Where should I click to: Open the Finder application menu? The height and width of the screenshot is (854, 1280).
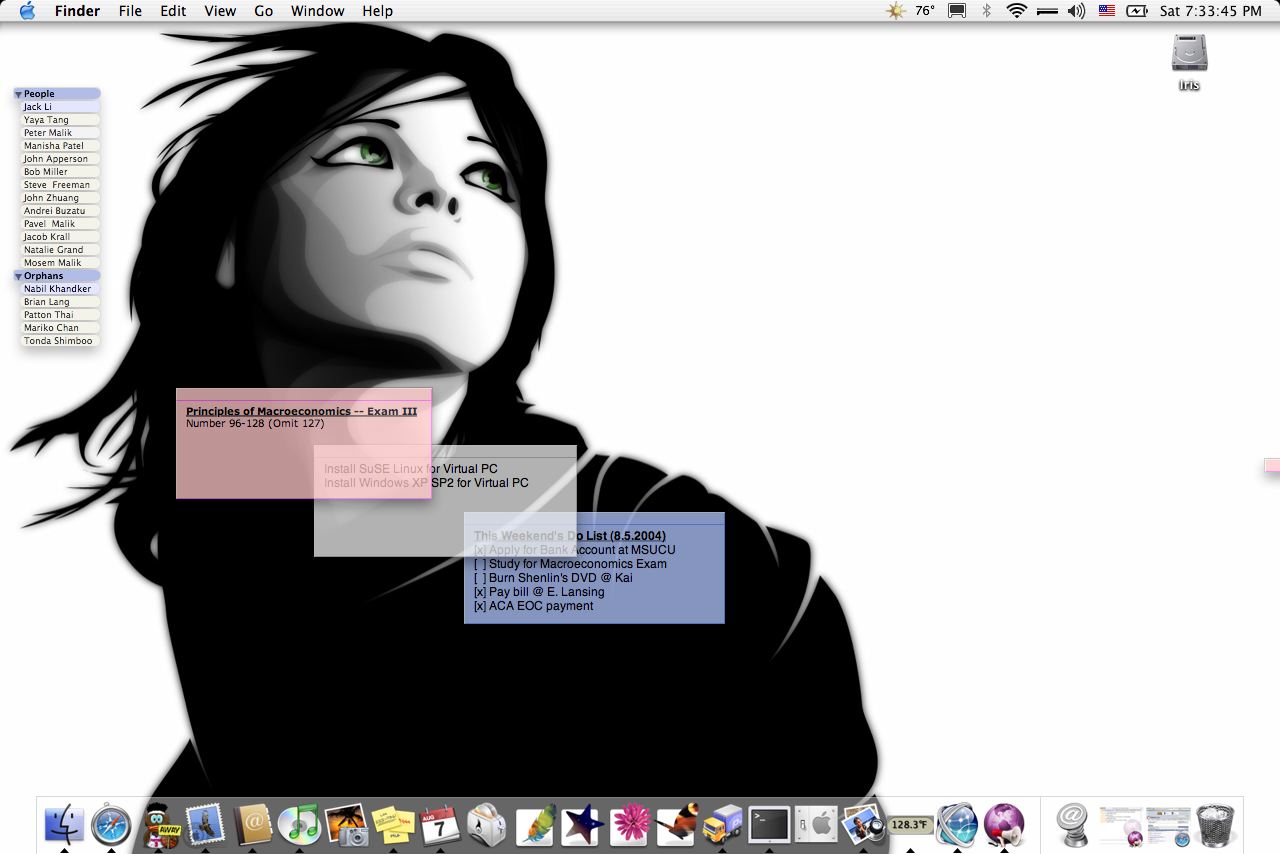[76, 11]
